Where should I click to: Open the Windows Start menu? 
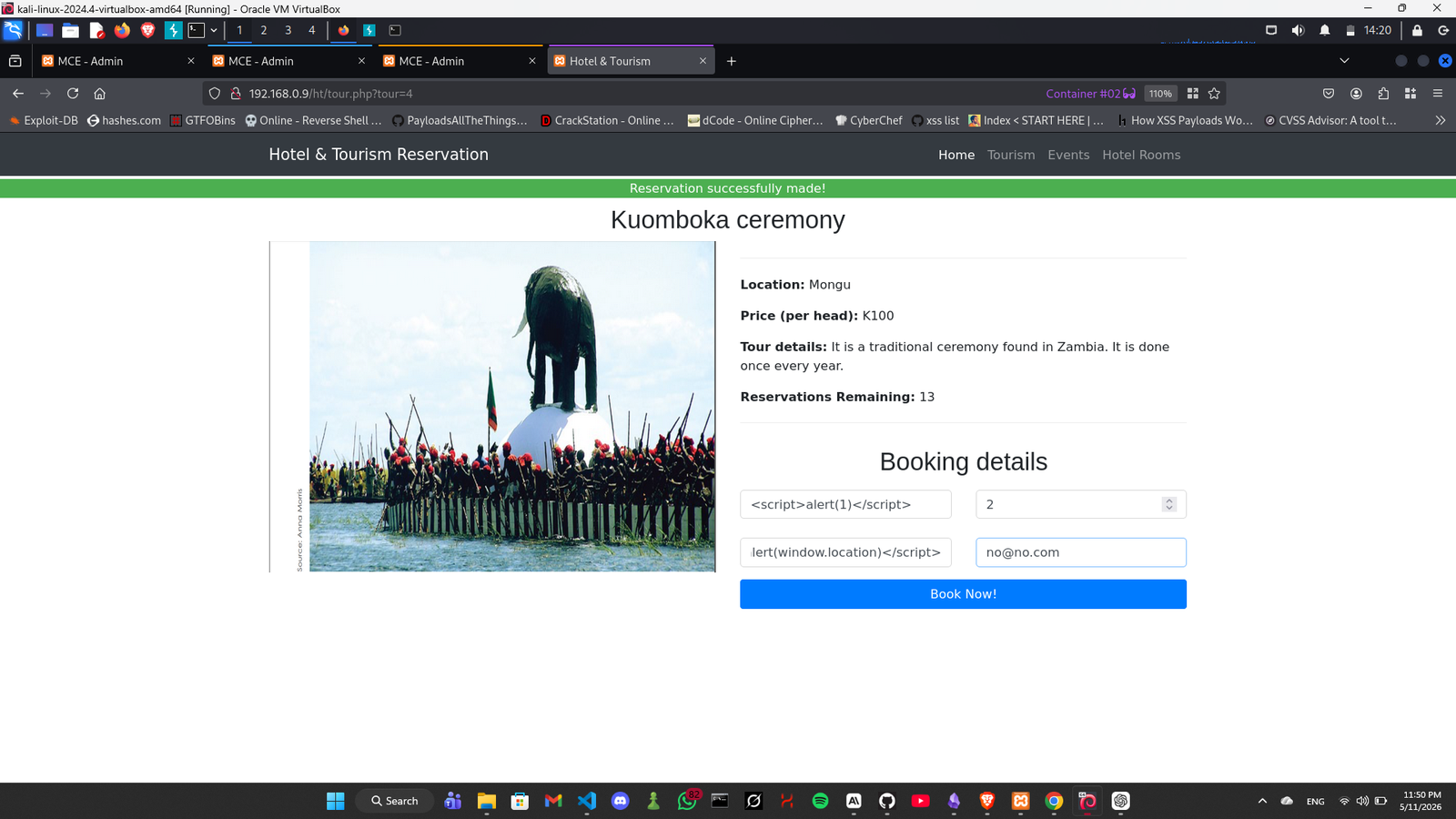click(x=336, y=801)
